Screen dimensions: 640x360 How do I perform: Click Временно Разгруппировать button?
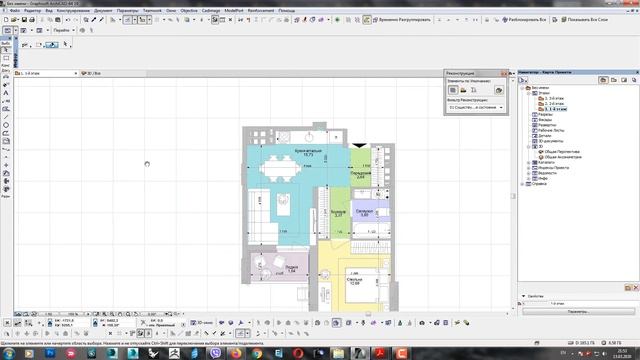pos(402,20)
